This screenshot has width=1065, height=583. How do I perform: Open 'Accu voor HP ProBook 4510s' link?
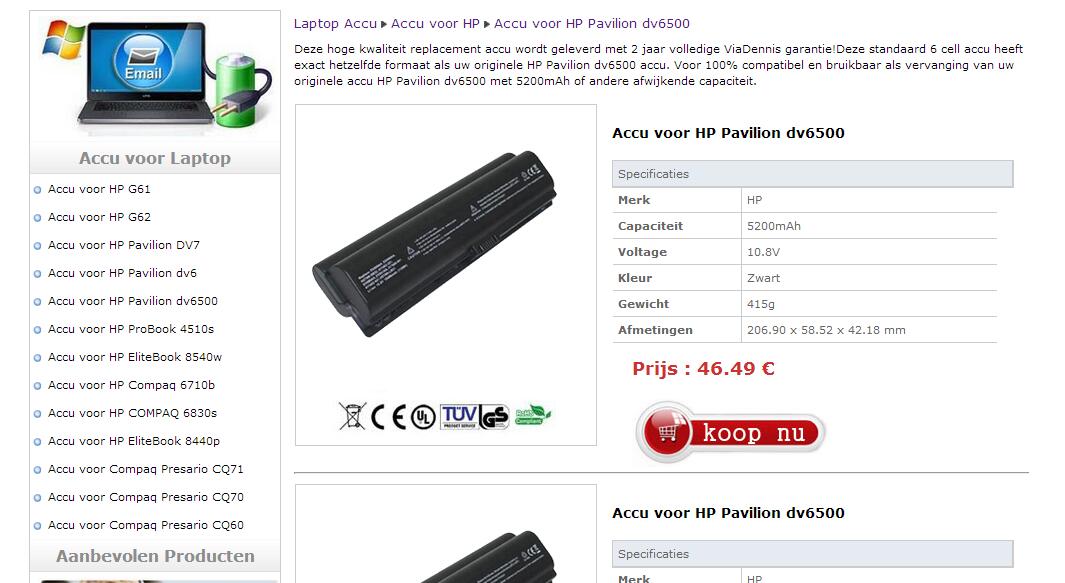131,329
